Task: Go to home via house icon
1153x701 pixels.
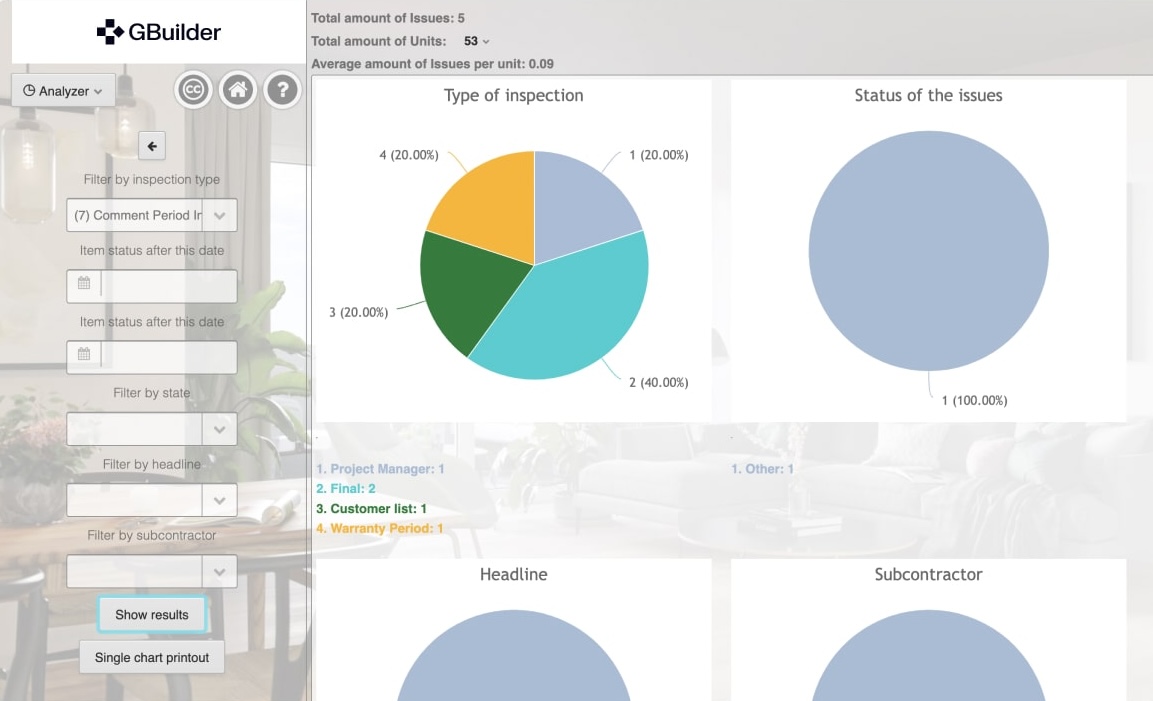Action: click(x=238, y=90)
